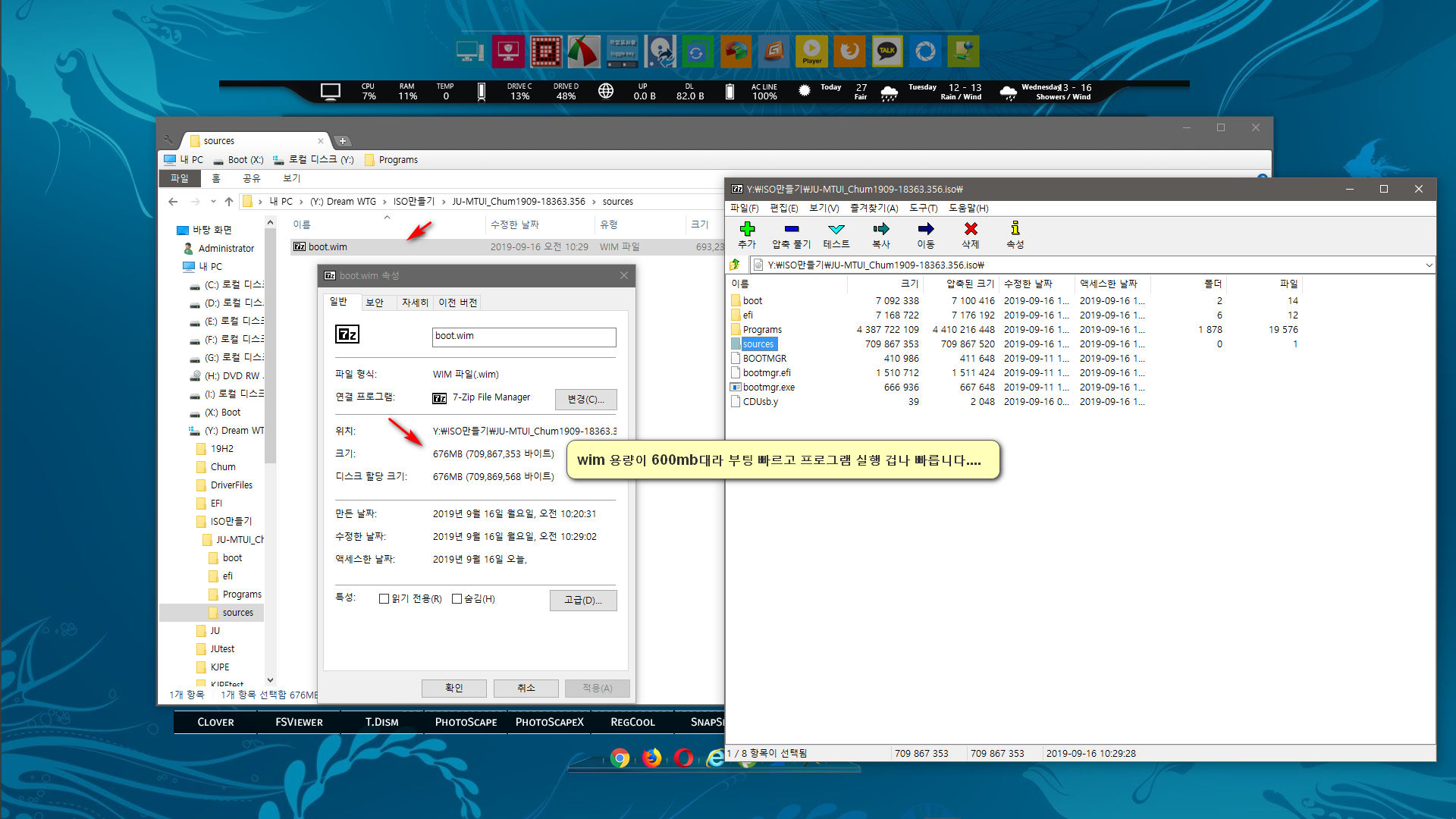Open the FastStone capture feather icon
1456x819 pixels.
point(584,52)
